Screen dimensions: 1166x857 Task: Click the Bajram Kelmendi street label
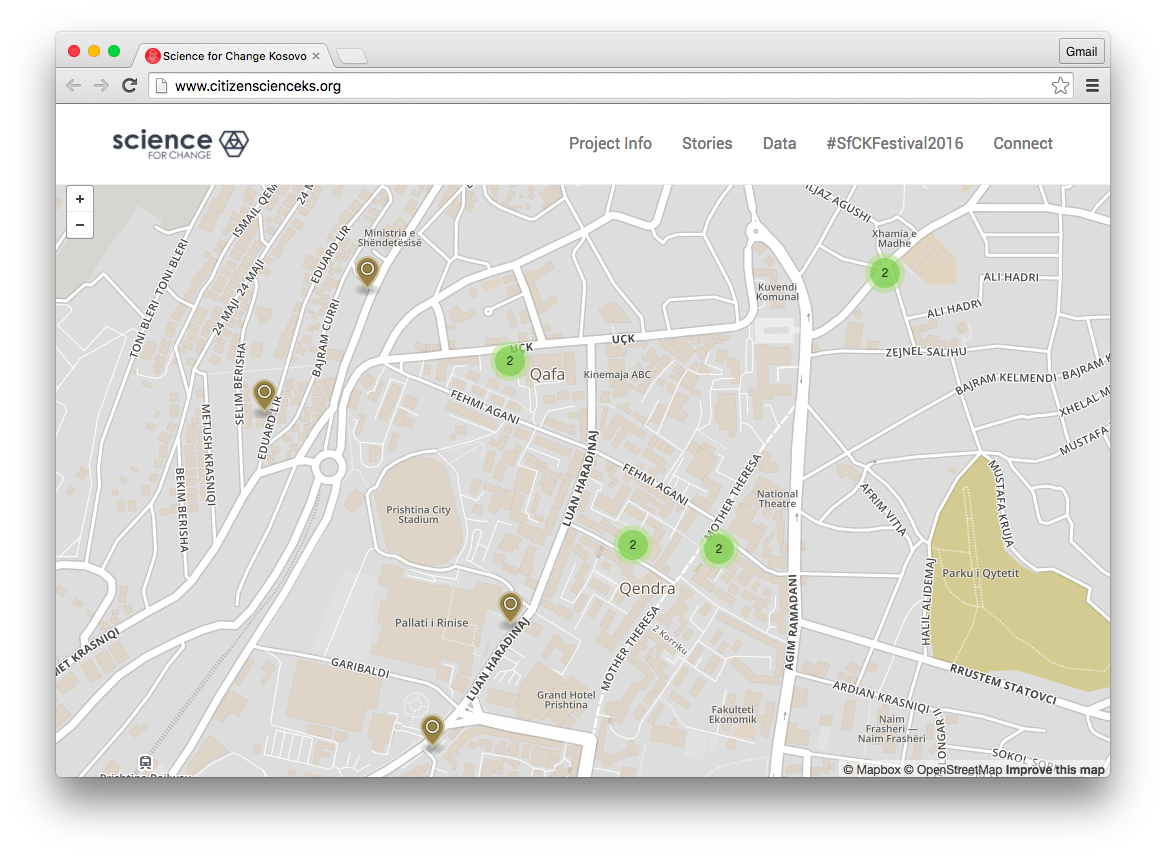pos(1005,382)
